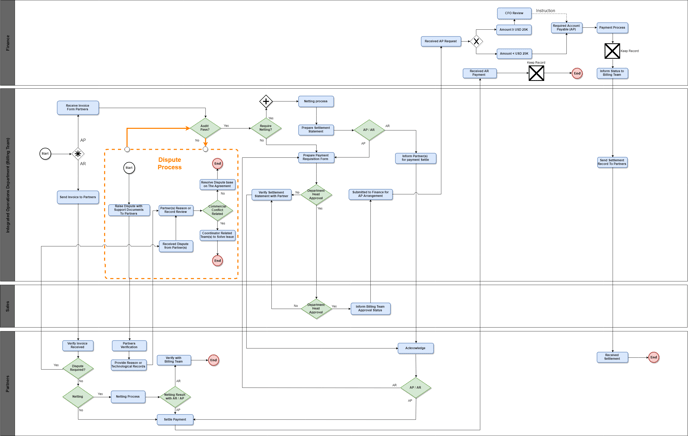Select the Netting diamond in Partners lane
Image resolution: width=688 pixels, height=436 pixels.
click(78, 397)
